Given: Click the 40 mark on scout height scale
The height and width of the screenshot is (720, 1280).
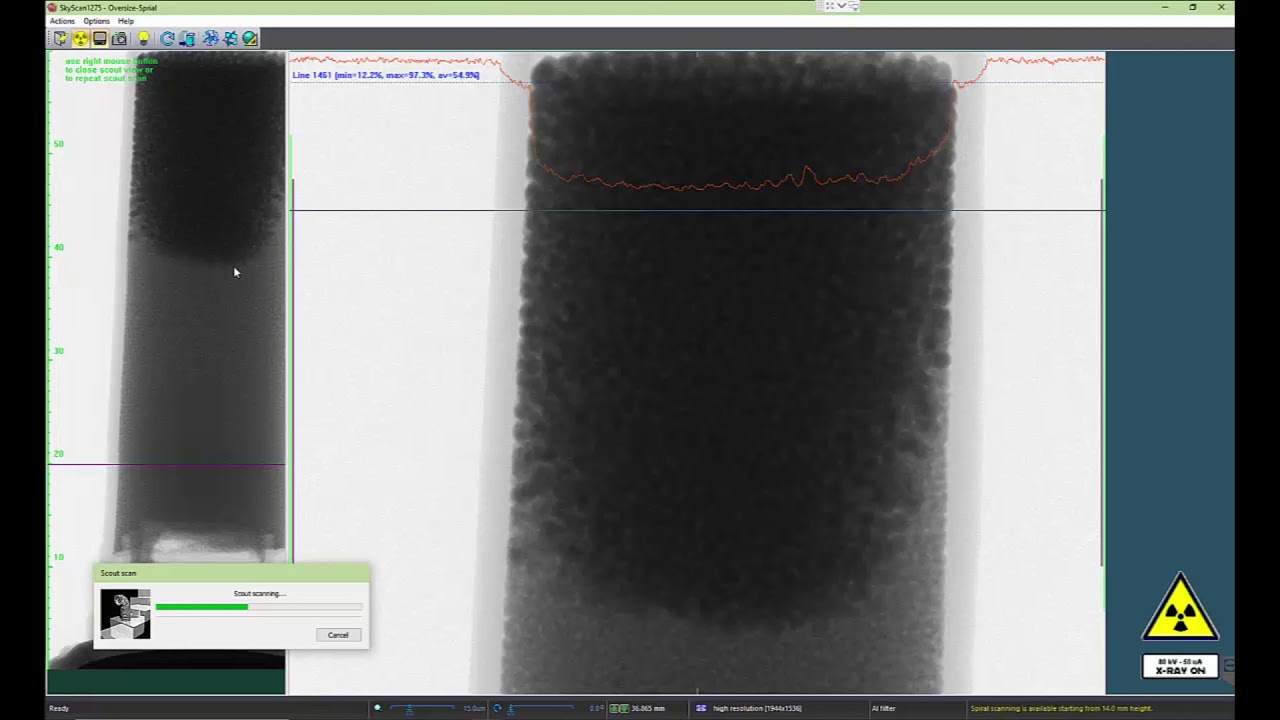Looking at the screenshot, I should tap(58, 247).
